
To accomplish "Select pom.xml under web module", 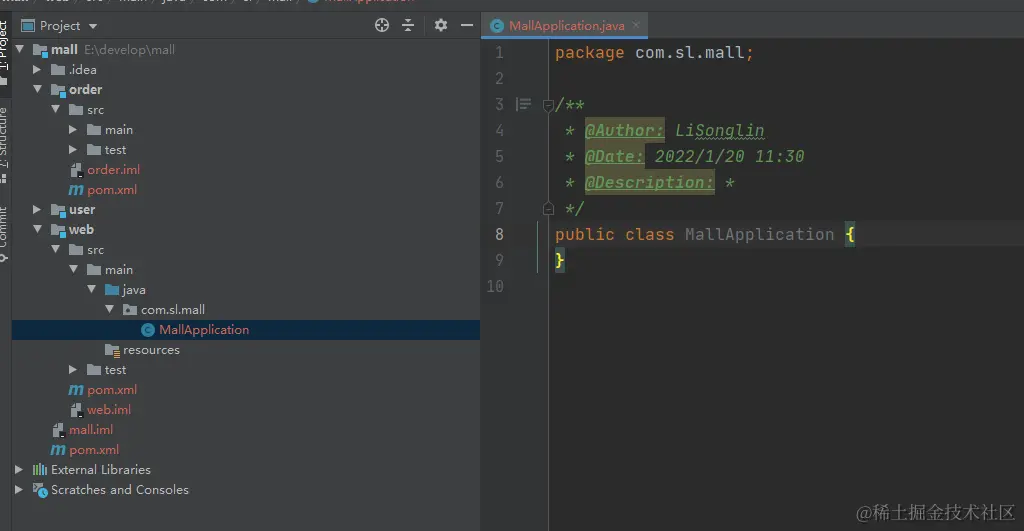I will point(112,390).
